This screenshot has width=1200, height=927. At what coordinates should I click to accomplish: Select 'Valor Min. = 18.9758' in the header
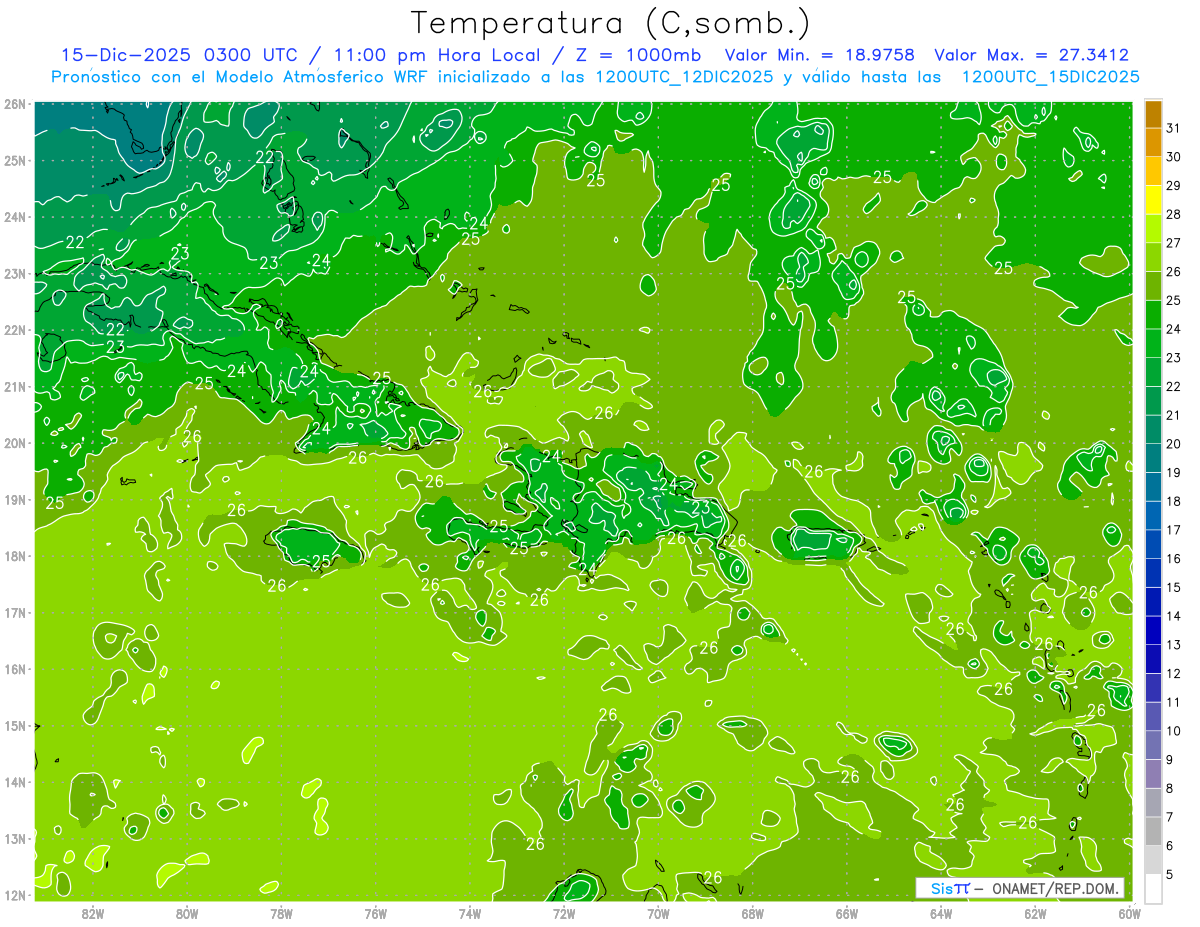coord(820,55)
